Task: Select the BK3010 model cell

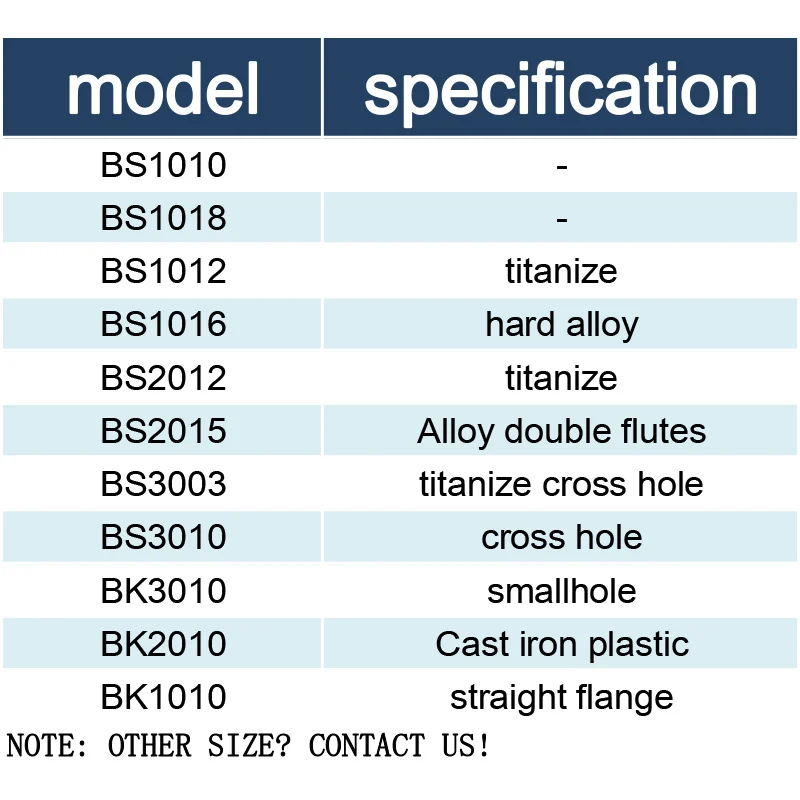Action: tap(163, 591)
